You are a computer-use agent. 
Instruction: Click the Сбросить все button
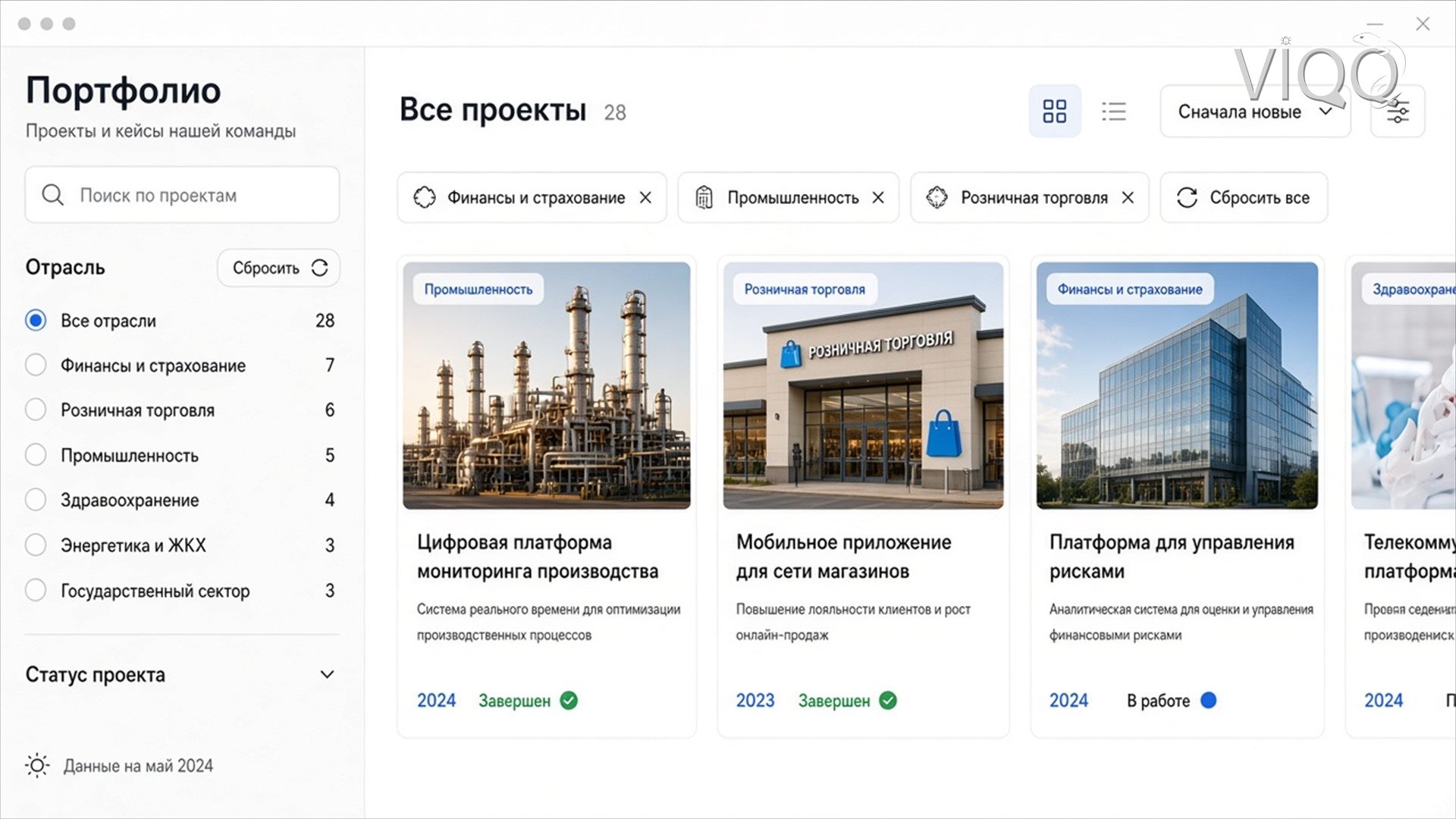pyautogui.click(x=1244, y=197)
